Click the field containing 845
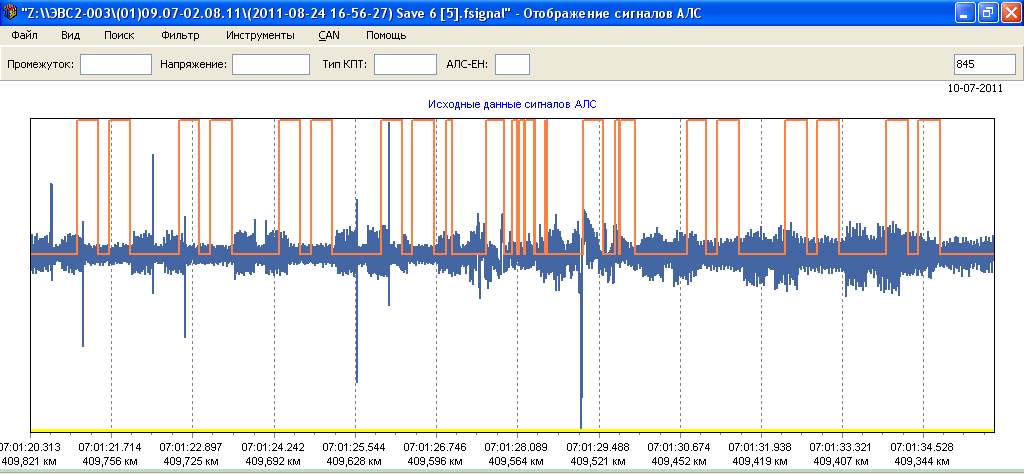The image size is (1024, 474). coord(984,65)
